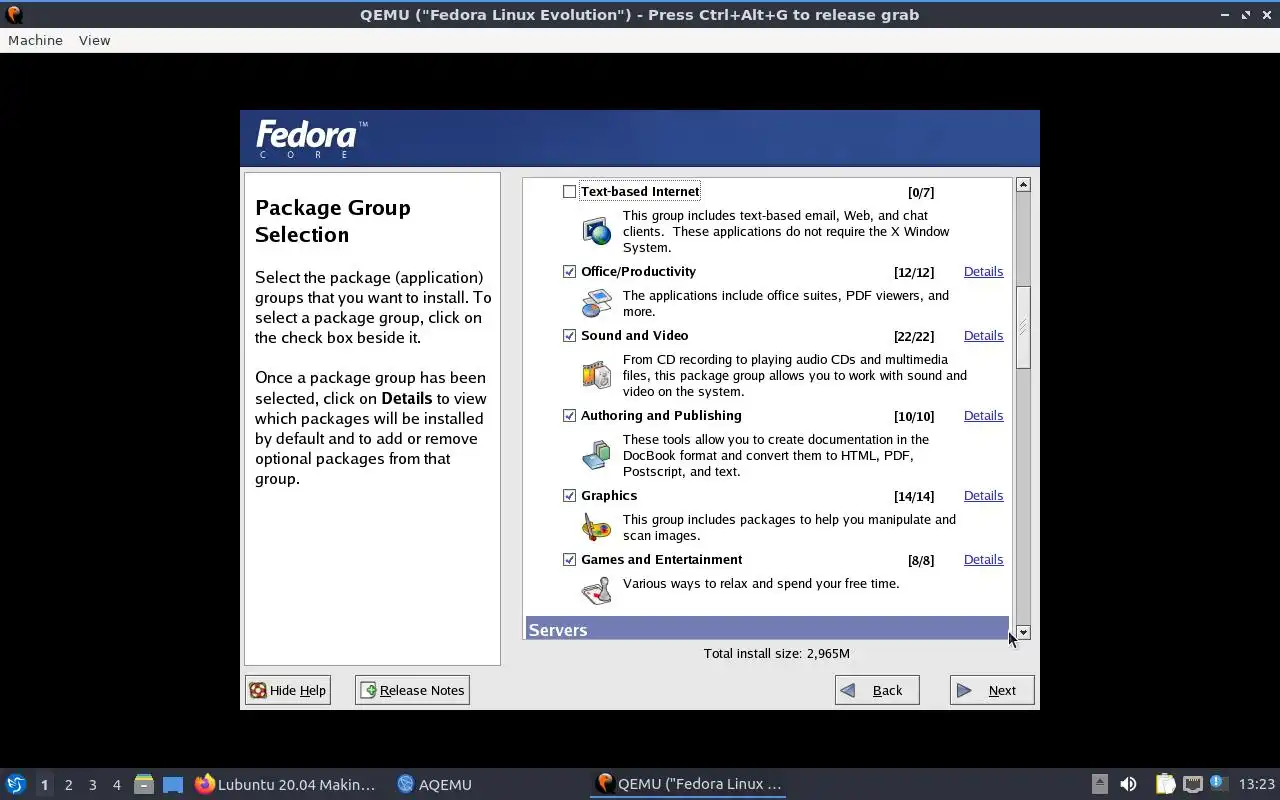Click the Servers section header
Screen dimensions: 1280x800
pyautogui.click(x=767, y=629)
